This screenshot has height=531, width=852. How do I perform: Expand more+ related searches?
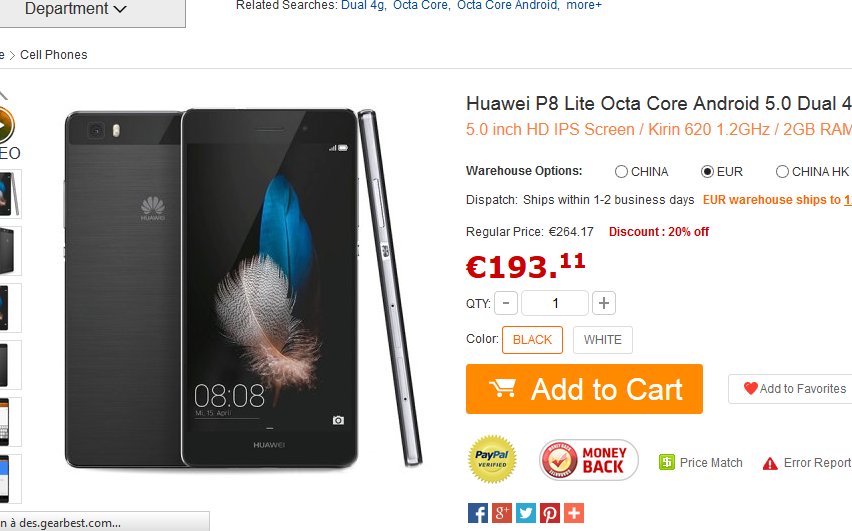[x=584, y=5]
